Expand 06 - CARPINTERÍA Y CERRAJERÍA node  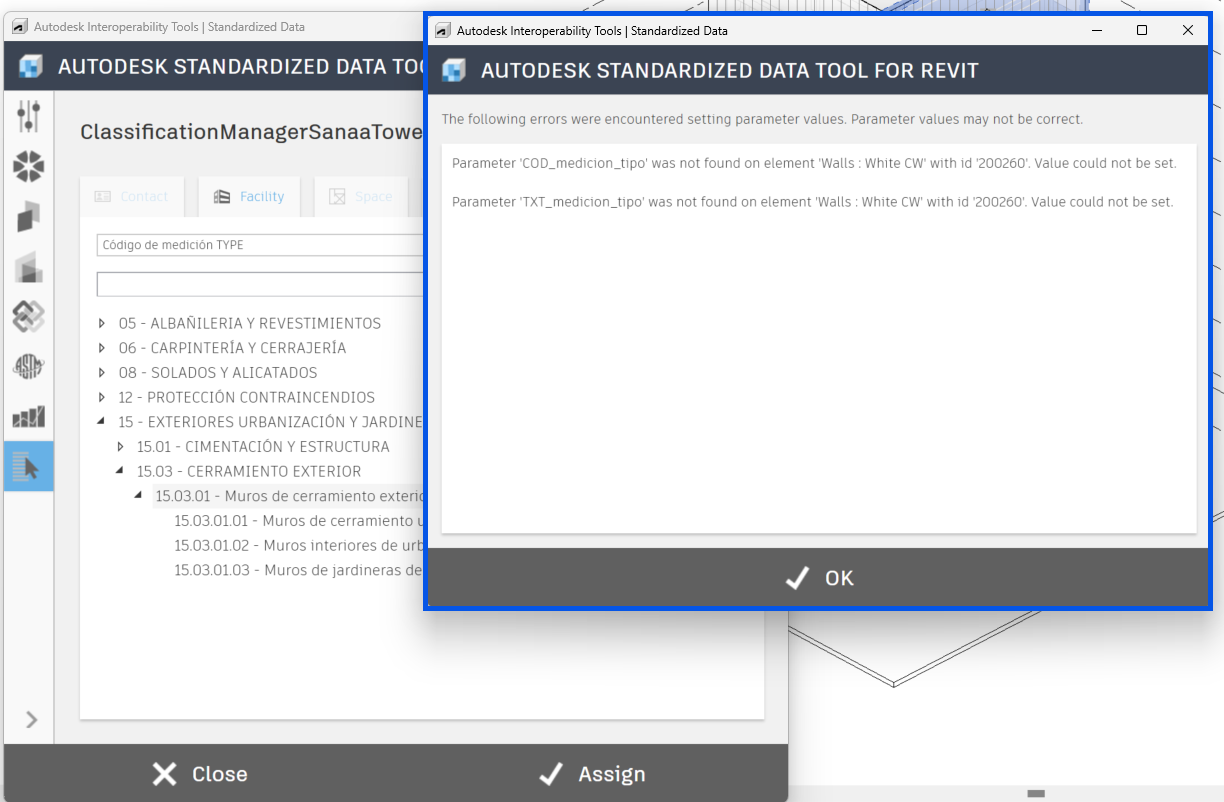point(101,348)
